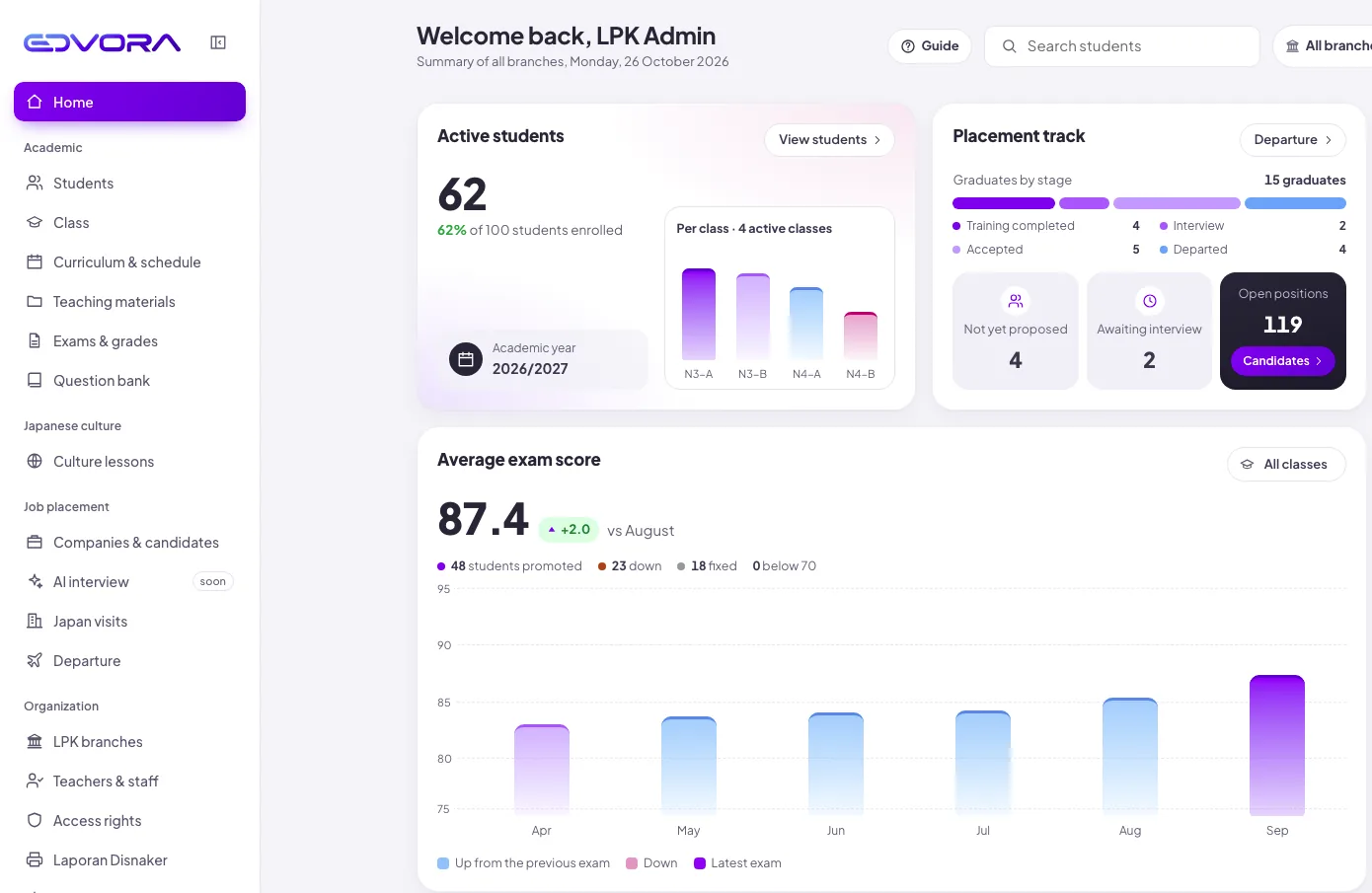
Task: Click the Companies & candidates briefcase icon
Action: (x=35, y=543)
